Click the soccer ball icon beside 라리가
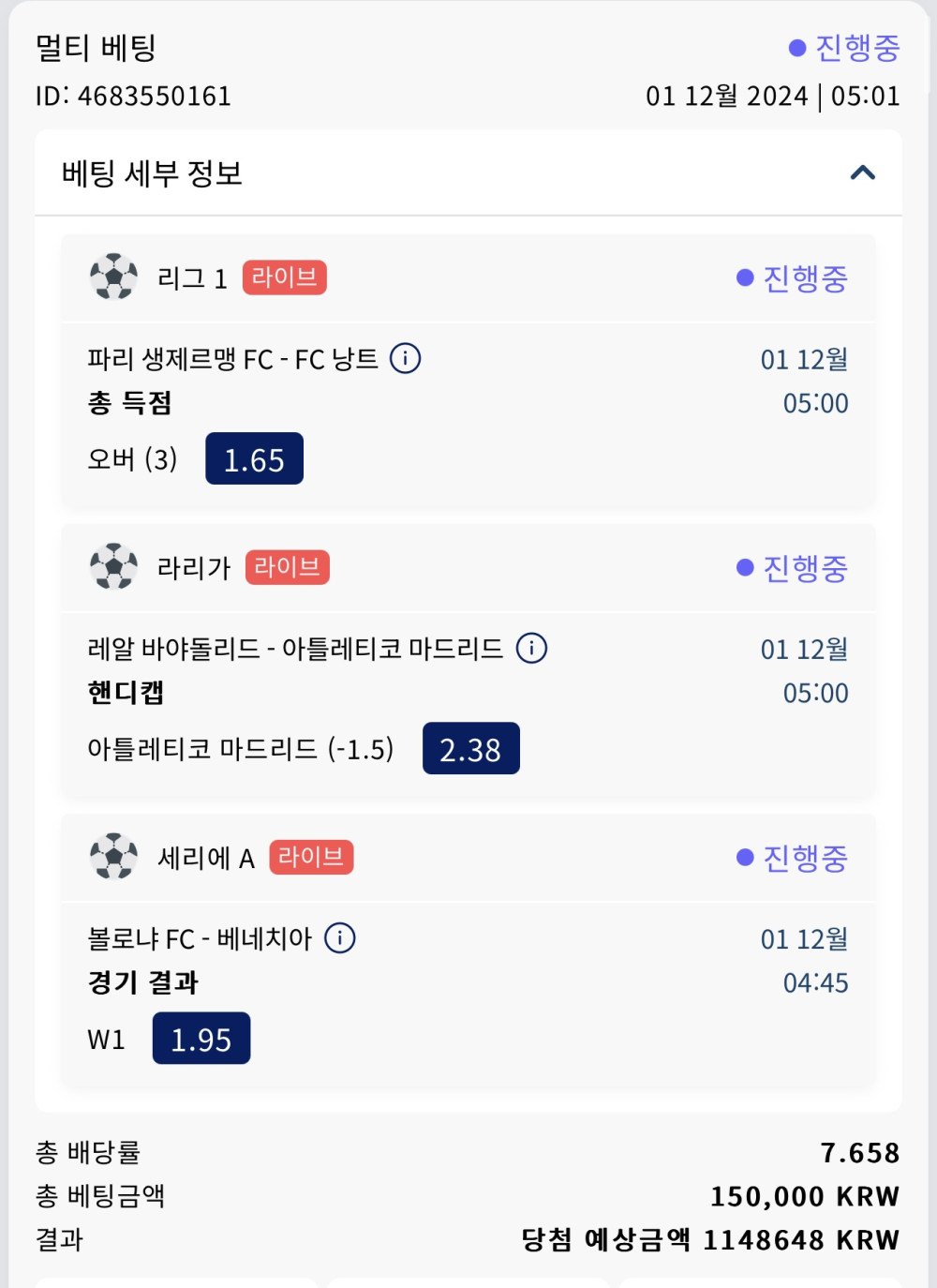The image size is (937, 1288). point(113,566)
